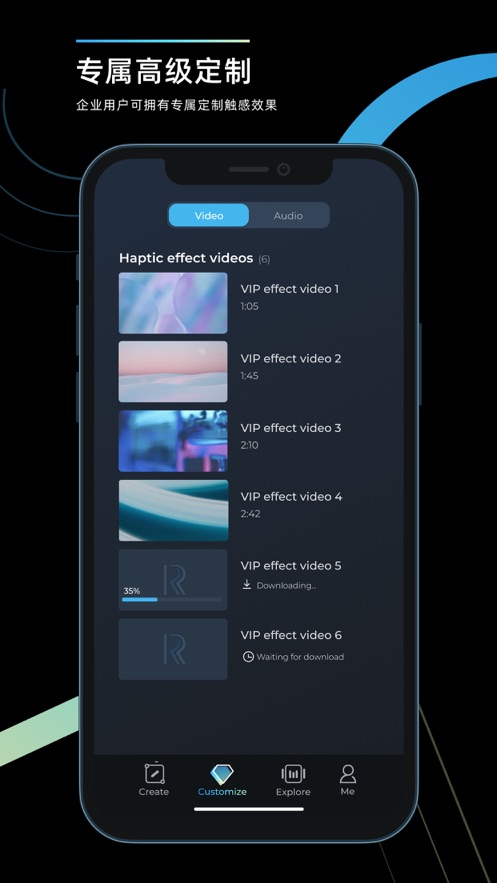Tap the clock icon for video 6
This screenshot has height=883, width=497.
pos(248,657)
